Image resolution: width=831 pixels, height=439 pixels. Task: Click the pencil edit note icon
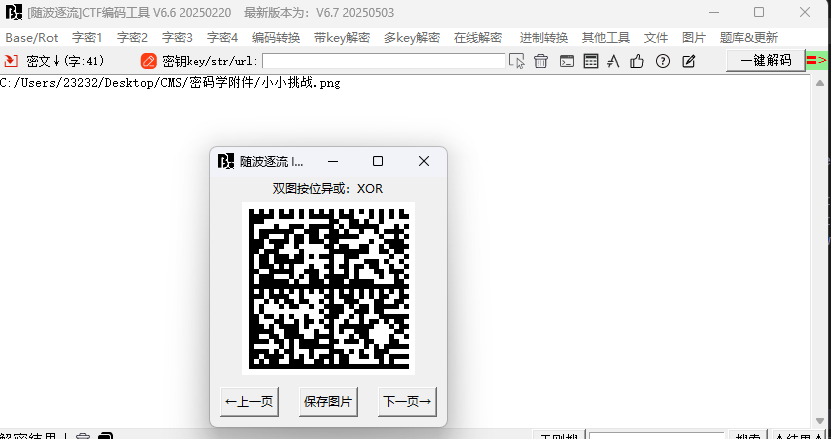pos(688,61)
